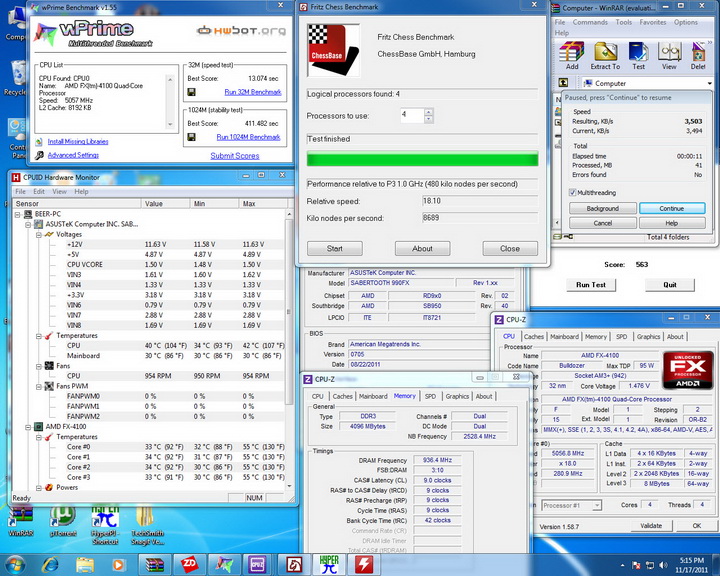Viewport: 720px width, 576px height.
Task: Open WinRAR Favorites menu
Action: click(652, 22)
